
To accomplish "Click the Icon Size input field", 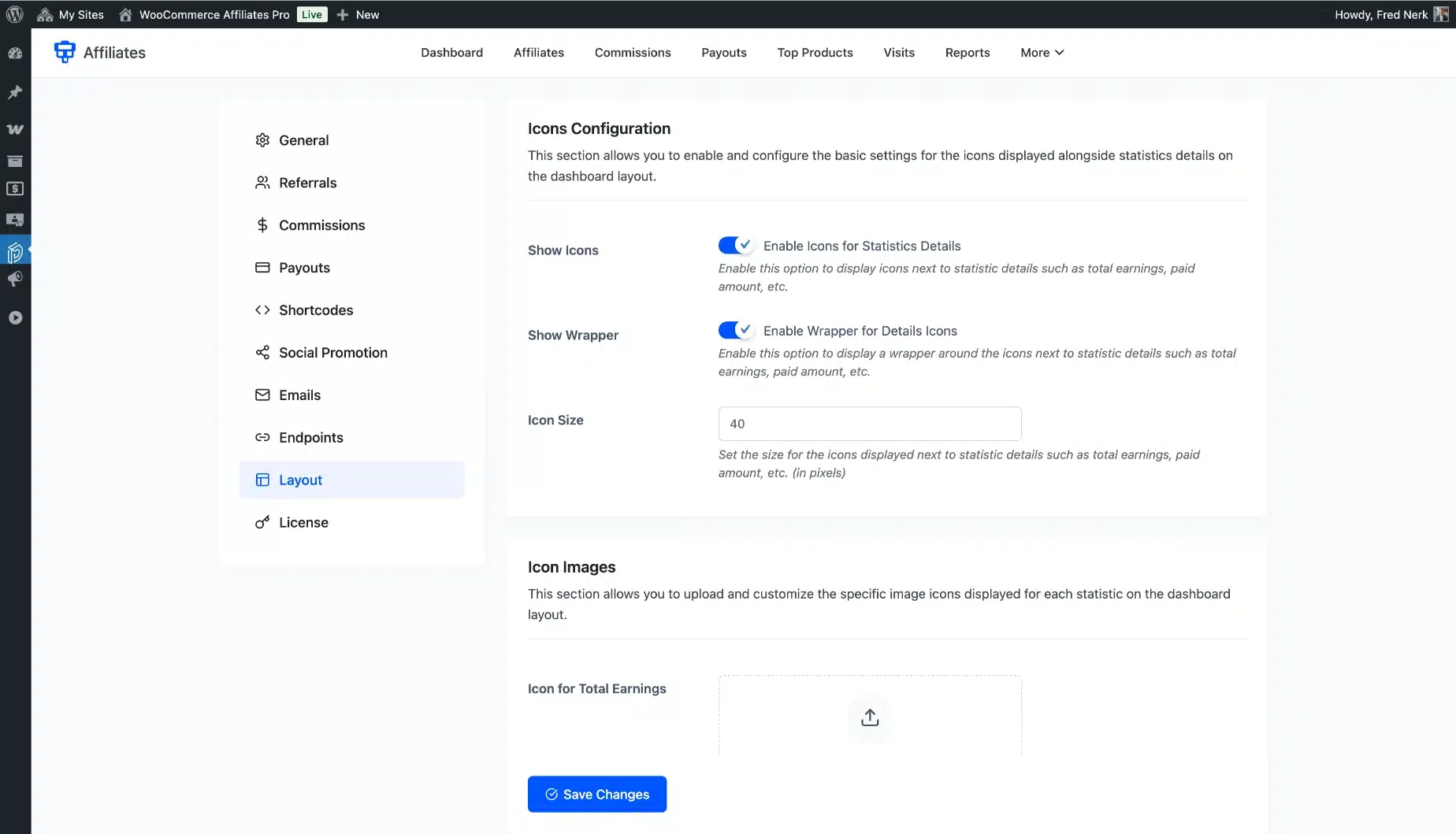I will 869,424.
